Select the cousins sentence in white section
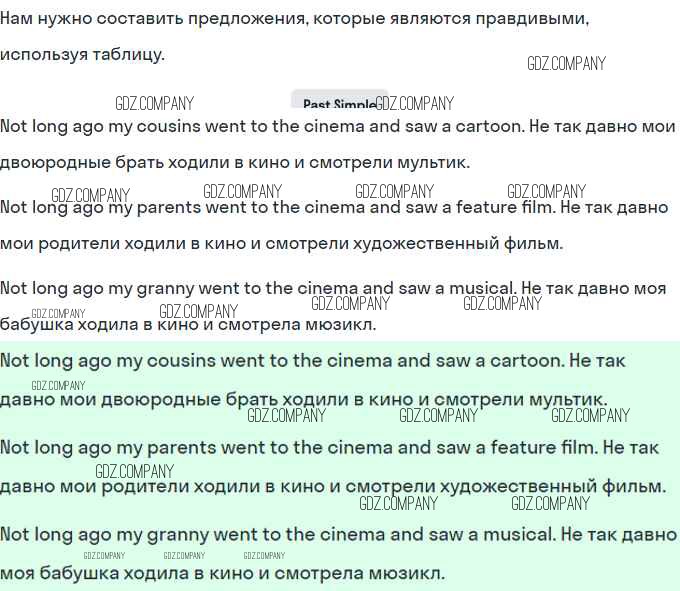The width and height of the screenshot is (680, 591). click(x=338, y=127)
